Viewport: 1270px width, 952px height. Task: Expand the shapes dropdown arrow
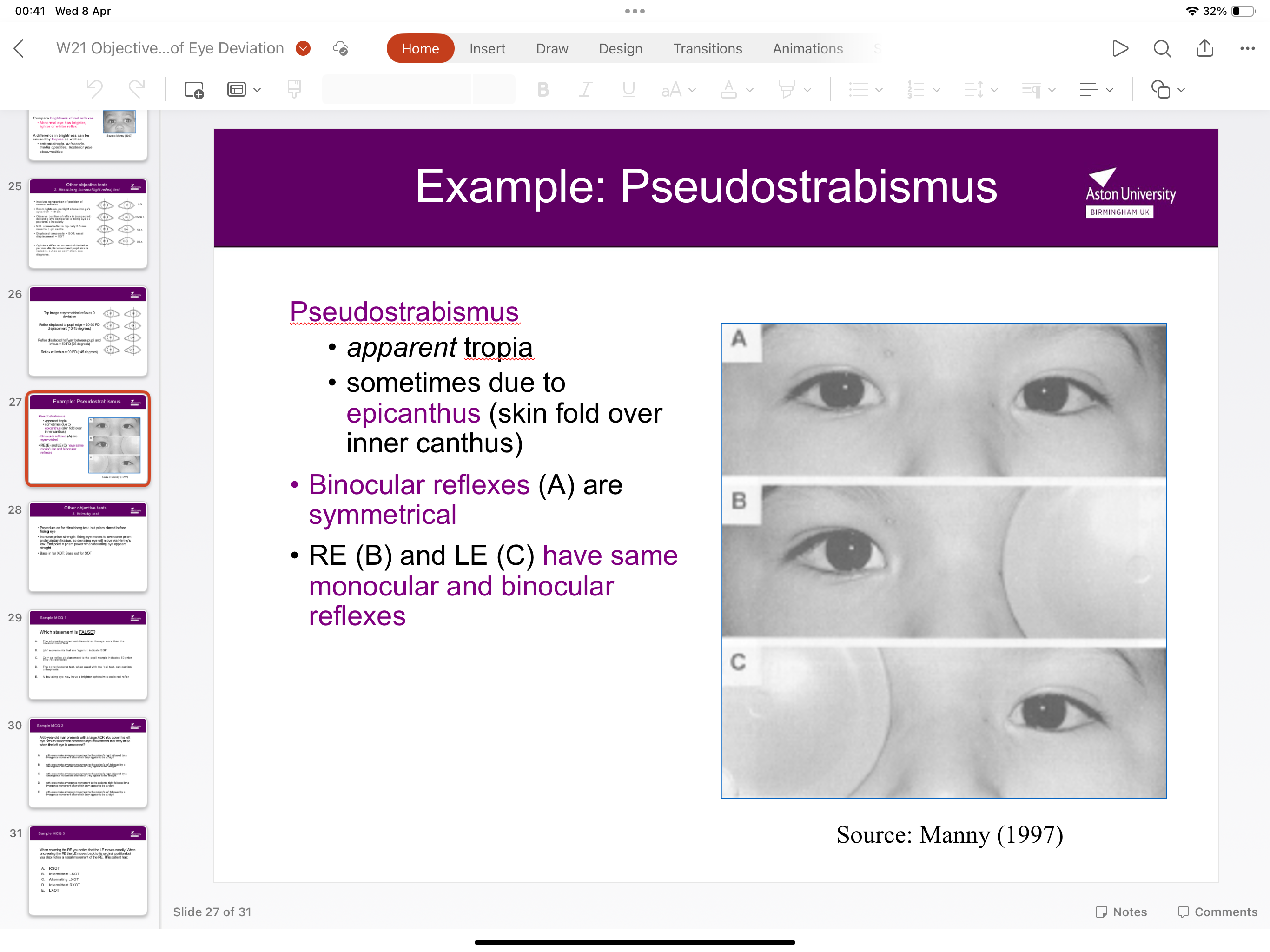[1181, 90]
